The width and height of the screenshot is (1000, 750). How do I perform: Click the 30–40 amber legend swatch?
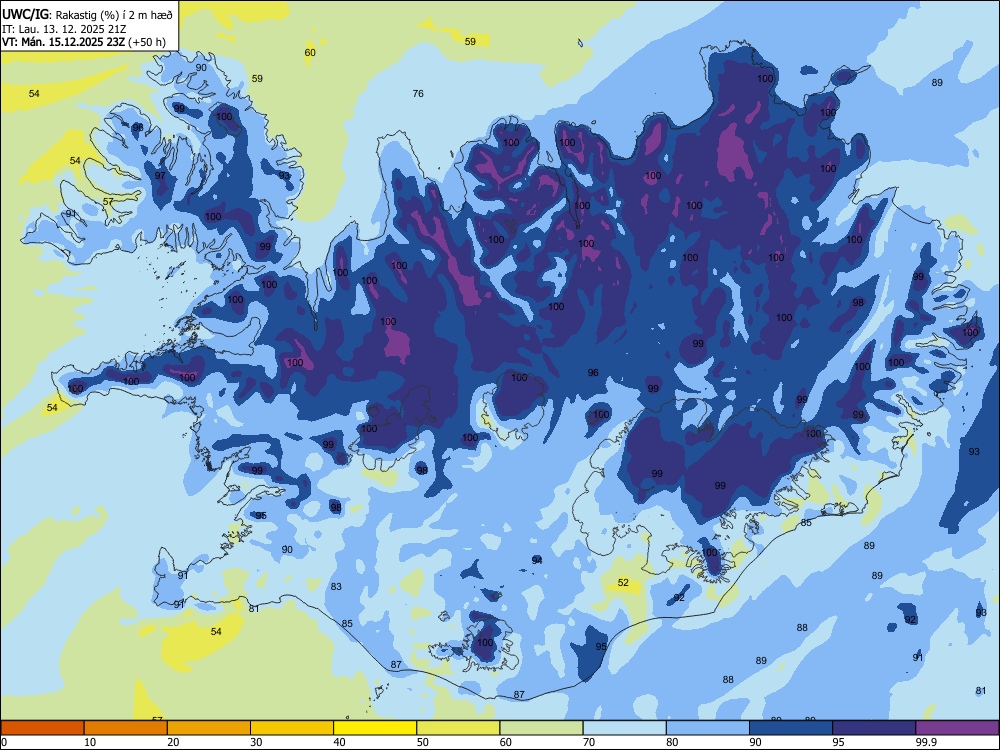point(292,728)
